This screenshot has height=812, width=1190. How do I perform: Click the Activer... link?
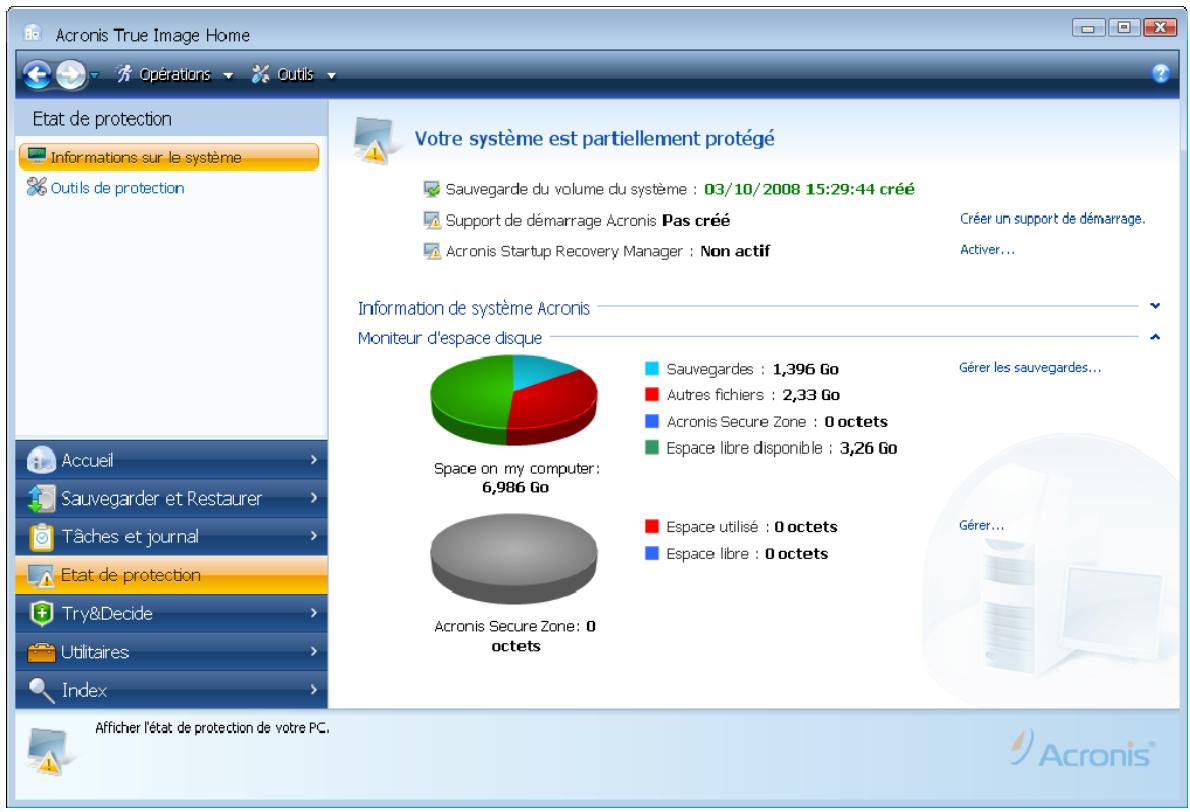click(x=987, y=249)
